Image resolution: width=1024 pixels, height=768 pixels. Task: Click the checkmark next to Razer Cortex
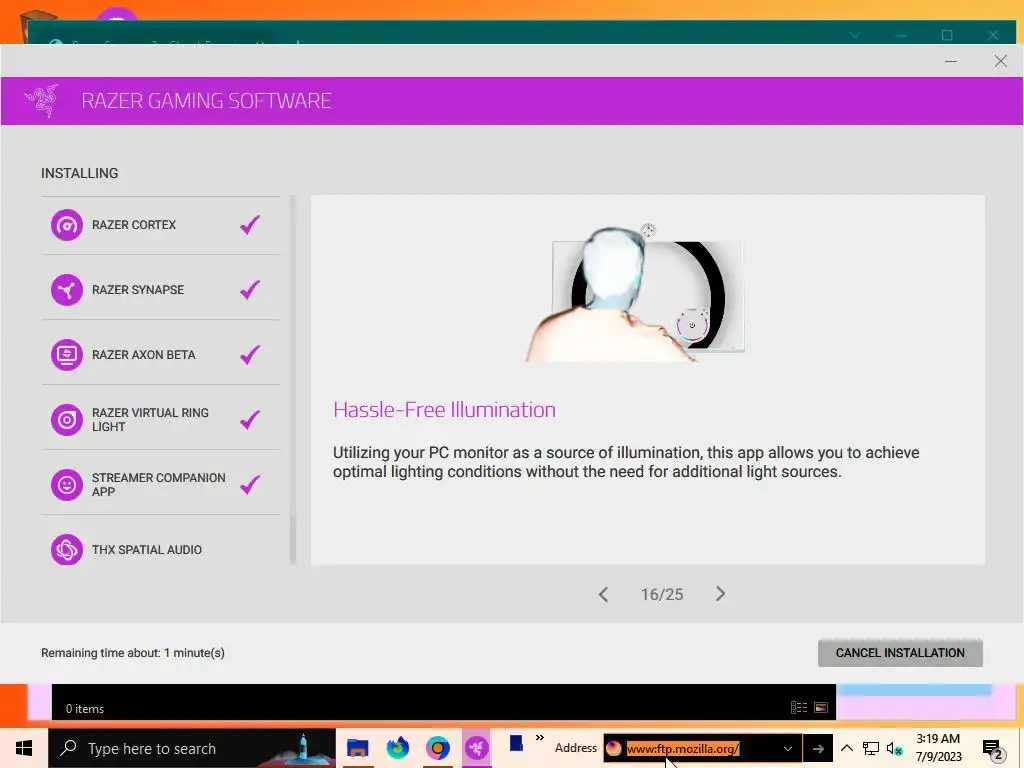(250, 225)
